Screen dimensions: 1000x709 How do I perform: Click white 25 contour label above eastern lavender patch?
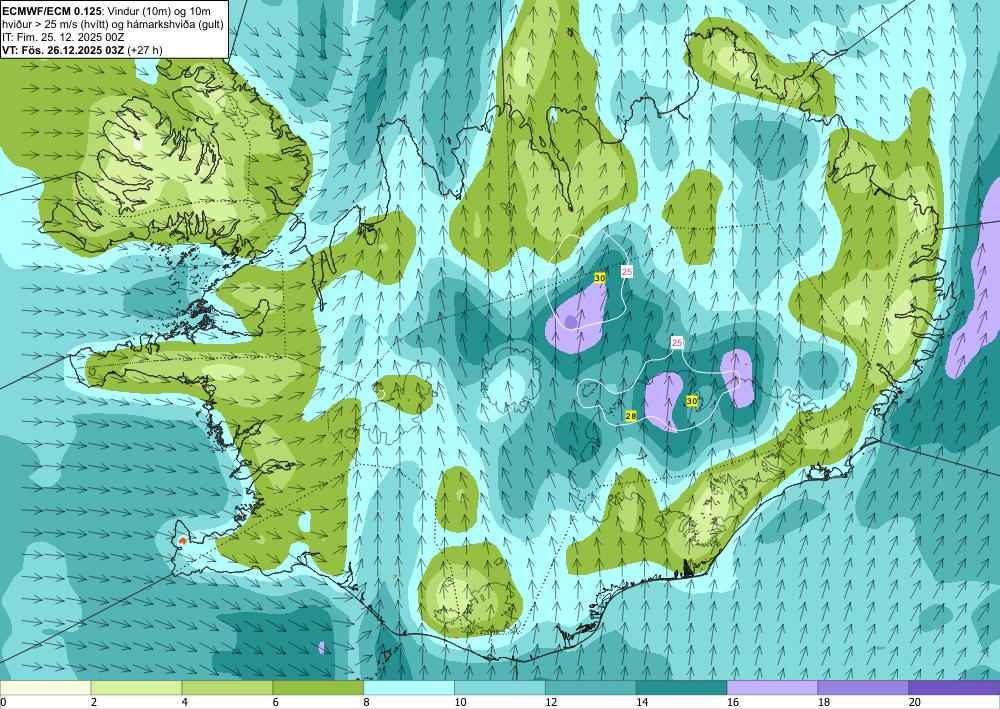pyautogui.click(x=677, y=343)
